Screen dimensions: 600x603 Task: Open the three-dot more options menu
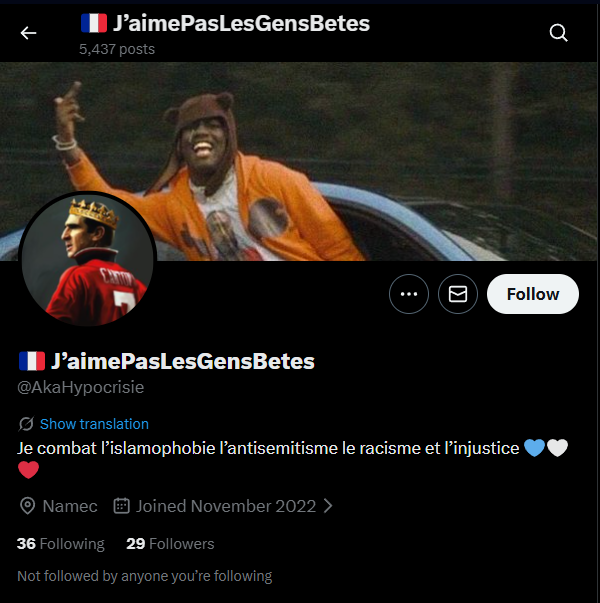point(409,294)
